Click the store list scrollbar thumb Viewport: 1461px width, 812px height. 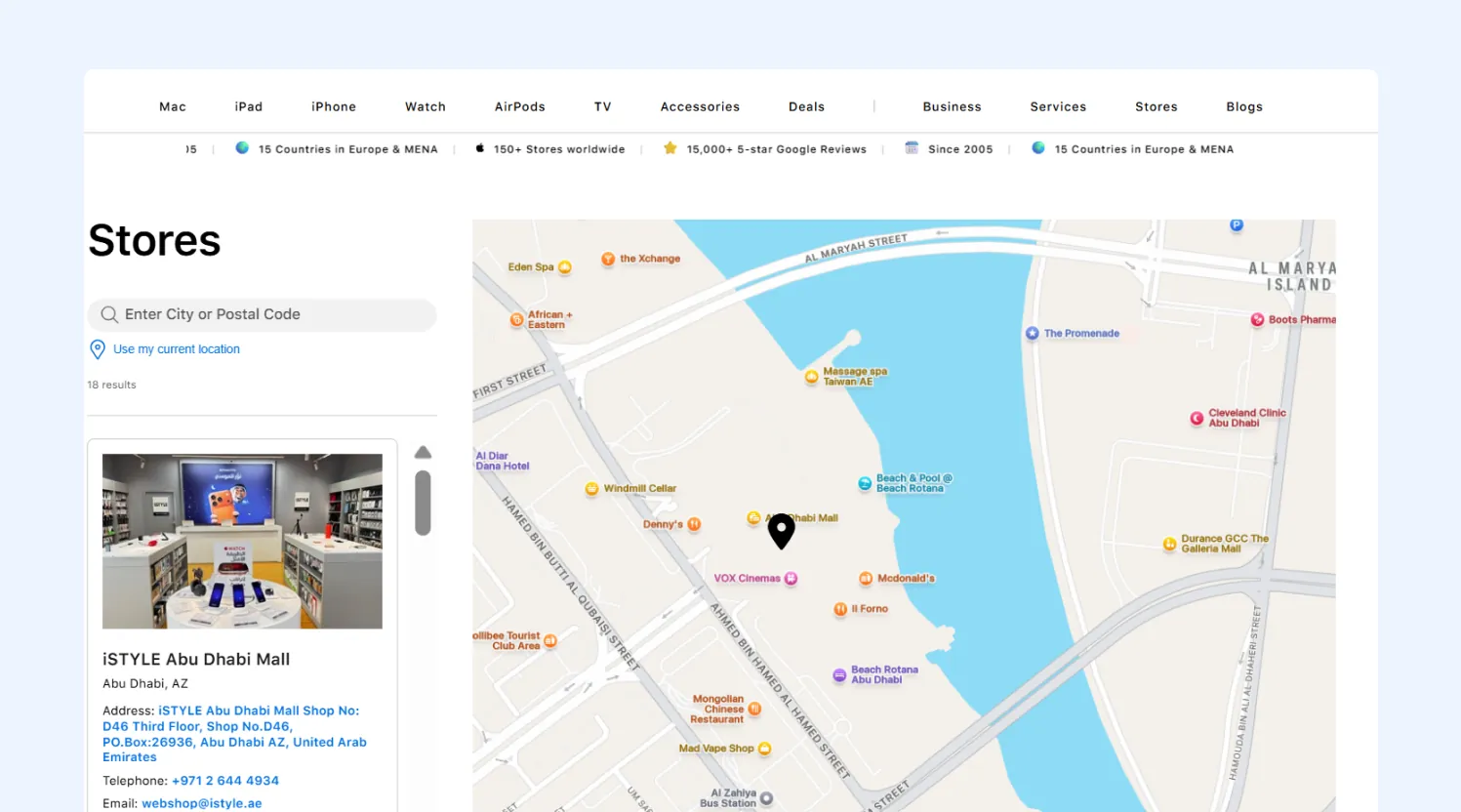coord(423,503)
